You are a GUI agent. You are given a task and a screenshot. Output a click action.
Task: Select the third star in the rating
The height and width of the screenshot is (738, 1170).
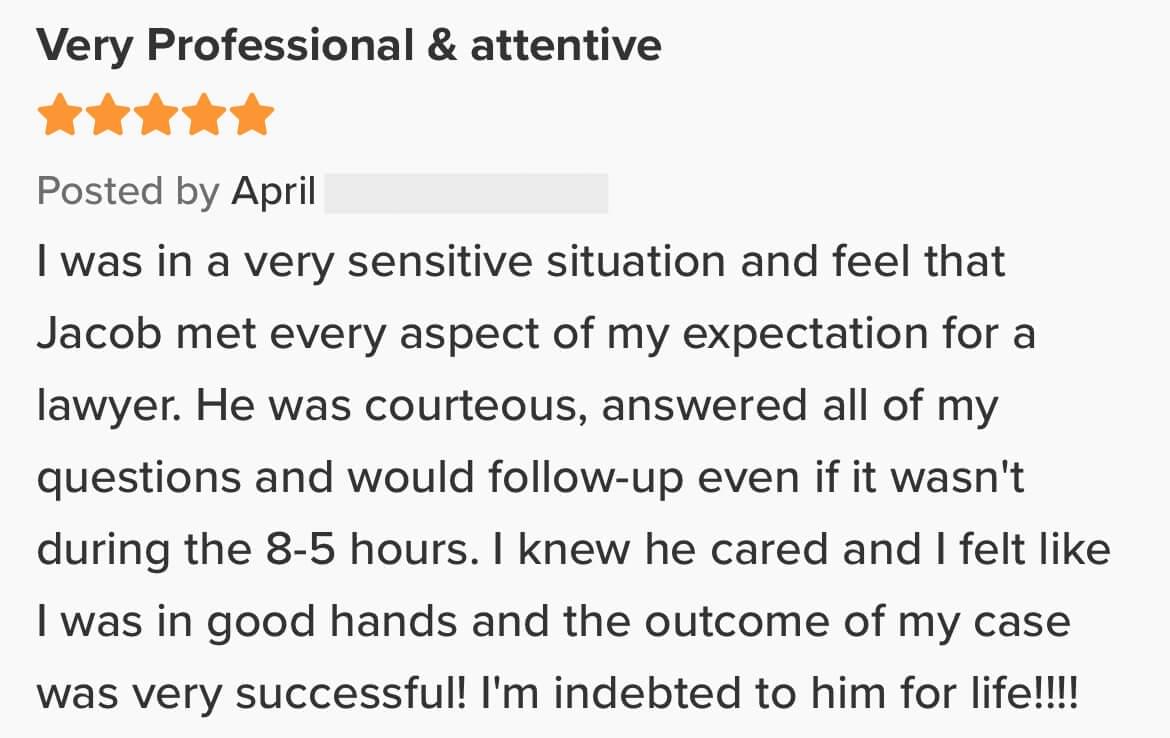click(x=156, y=116)
